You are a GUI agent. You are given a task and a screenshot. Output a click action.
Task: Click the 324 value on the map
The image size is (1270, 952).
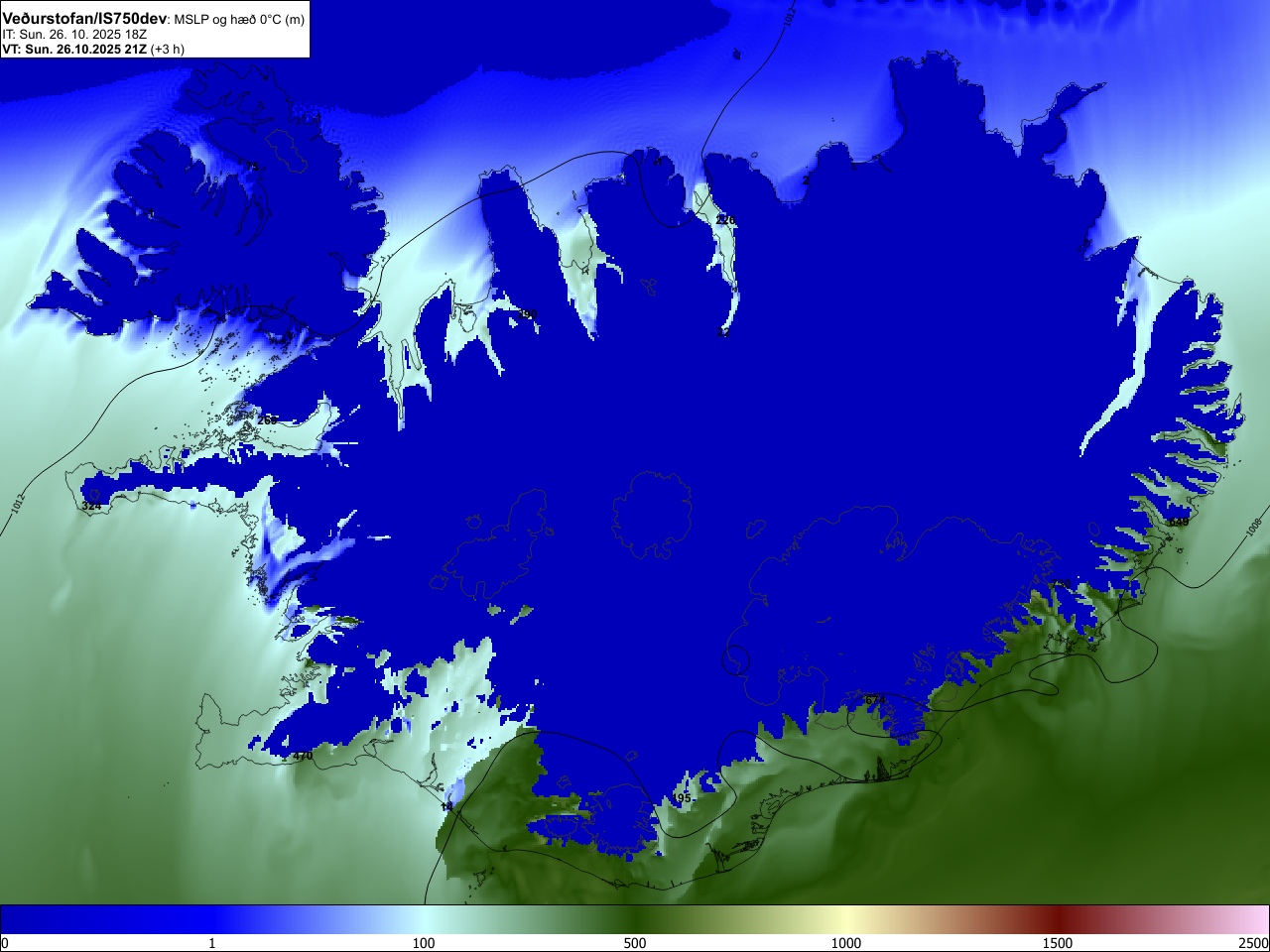click(91, 506)
